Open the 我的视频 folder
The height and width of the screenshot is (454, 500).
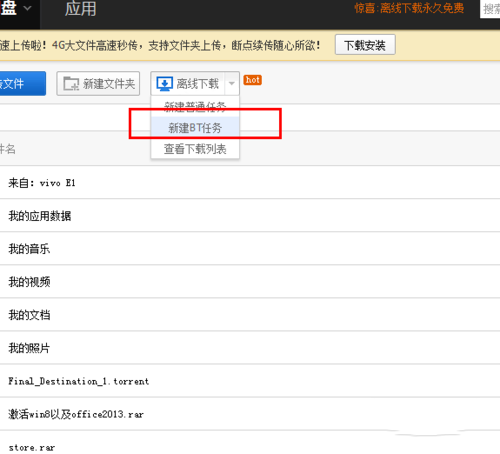[x=29, y=282]
